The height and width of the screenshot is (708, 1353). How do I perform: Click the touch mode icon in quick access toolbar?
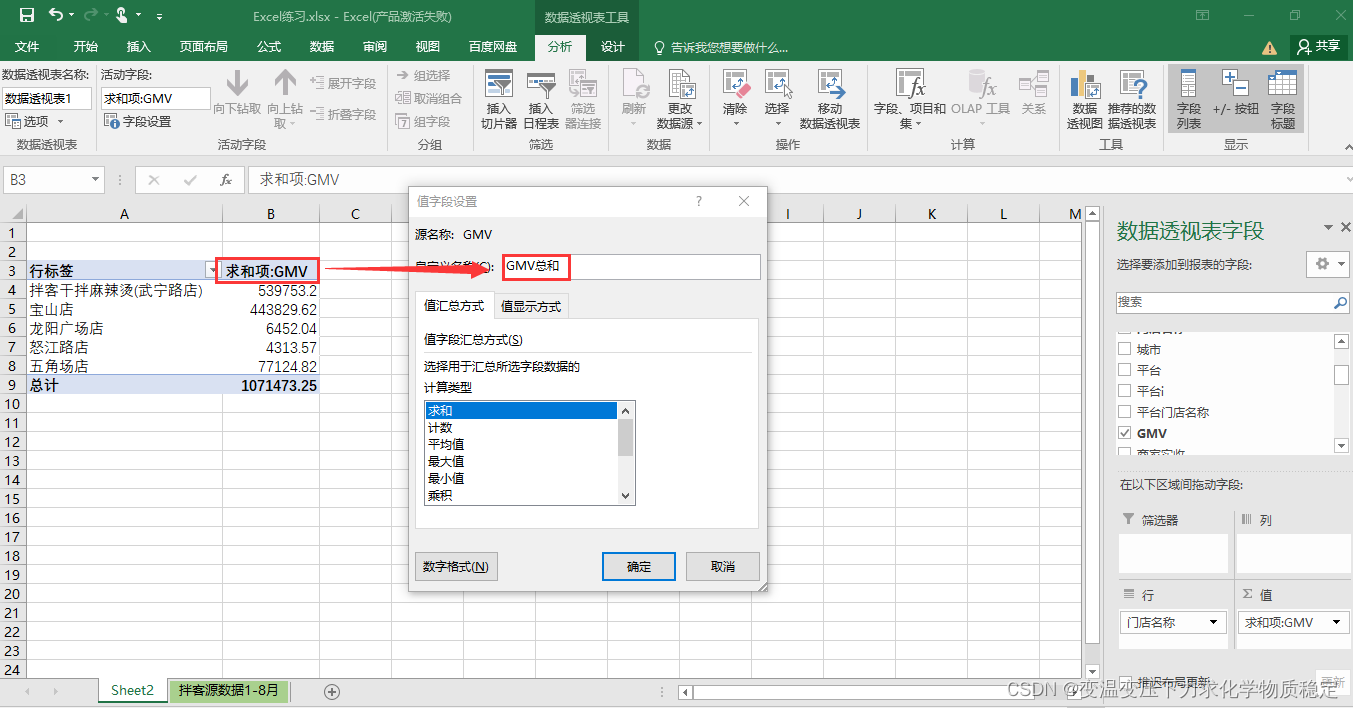(x=121, y=15)
